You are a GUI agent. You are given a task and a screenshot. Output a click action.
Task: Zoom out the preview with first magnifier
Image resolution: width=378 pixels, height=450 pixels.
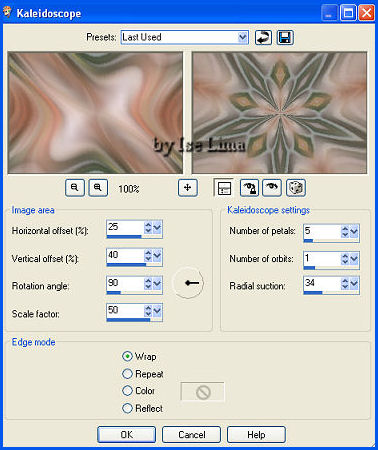(75, 188)
